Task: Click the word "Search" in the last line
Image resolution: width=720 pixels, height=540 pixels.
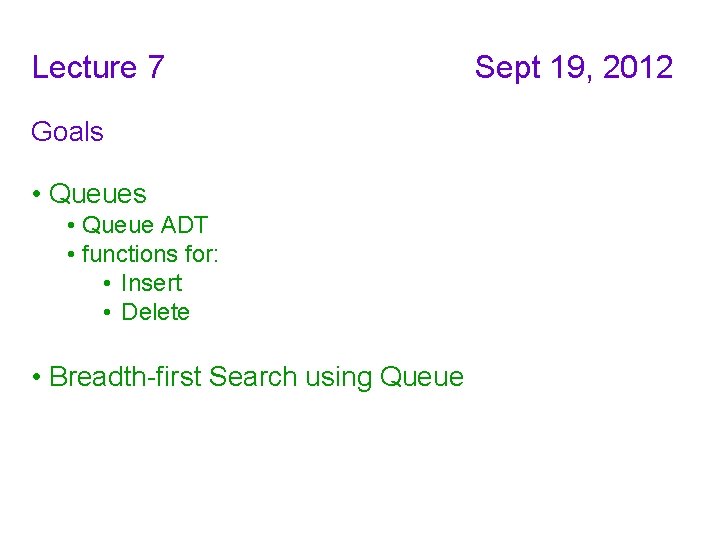Action: [x=253, y=377]
